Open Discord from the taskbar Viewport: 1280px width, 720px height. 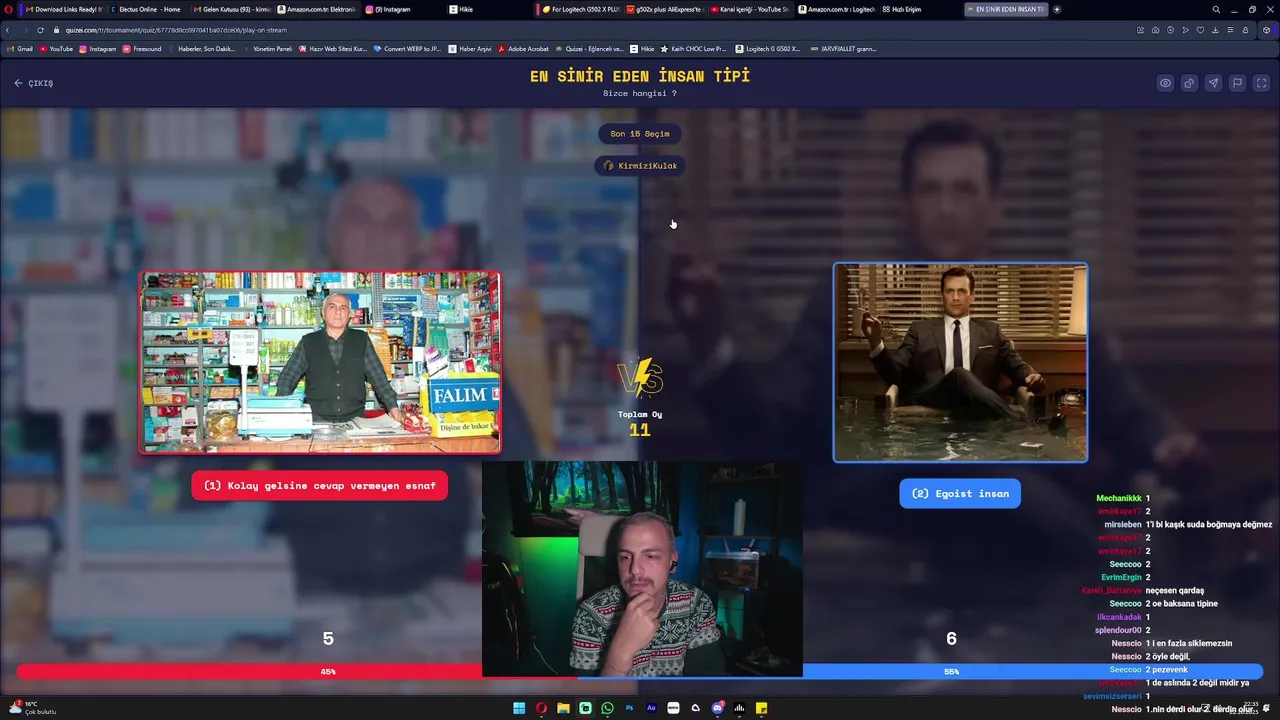coord(717,708)
